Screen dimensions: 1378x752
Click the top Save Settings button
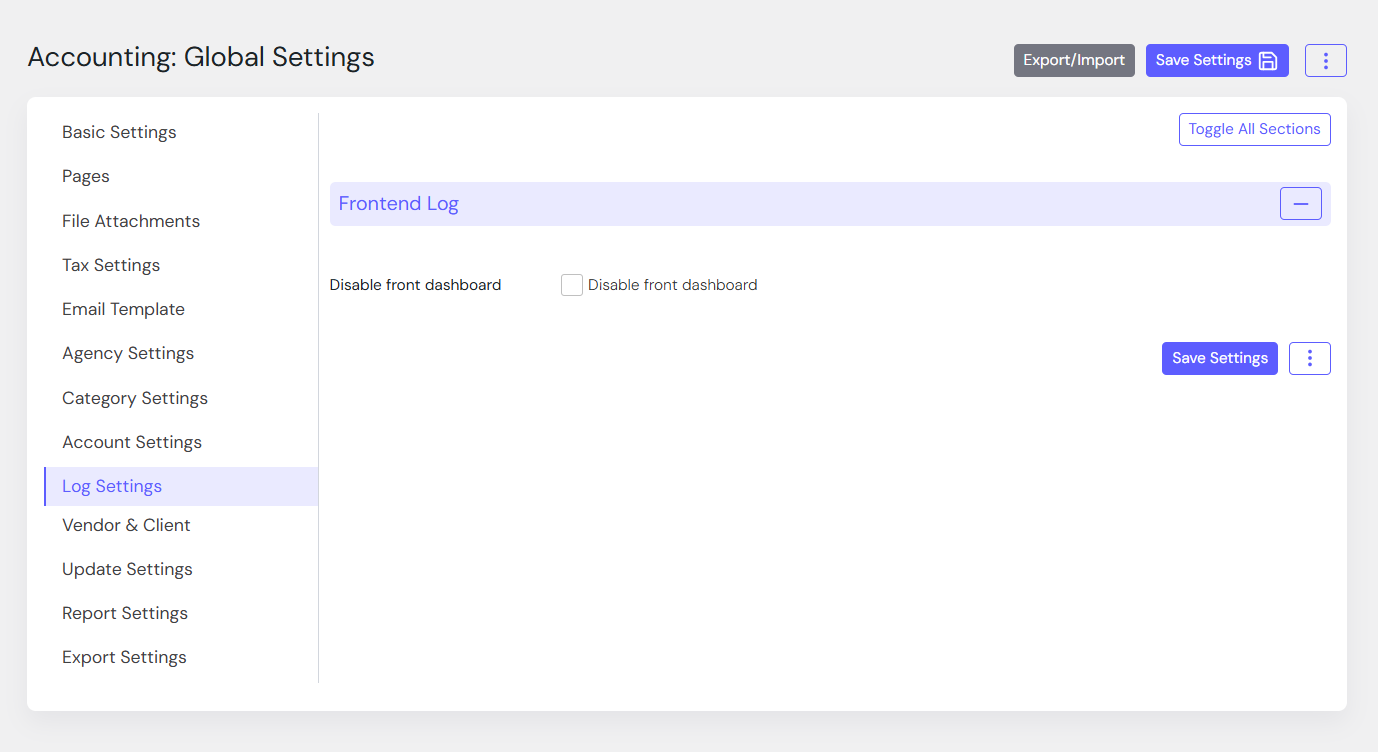[1216, 60]
